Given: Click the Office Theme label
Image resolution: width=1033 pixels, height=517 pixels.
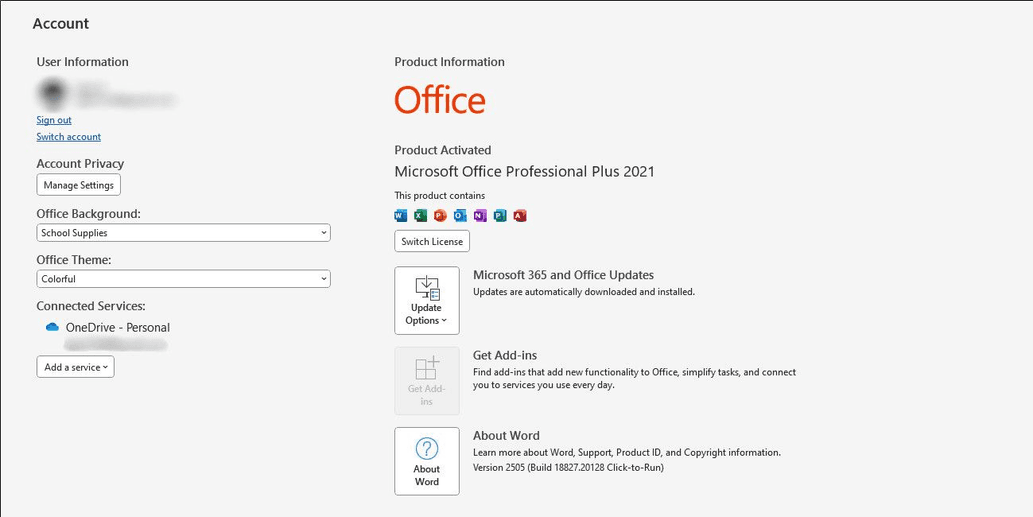Looking at the screenshot, I should [74, 260].
